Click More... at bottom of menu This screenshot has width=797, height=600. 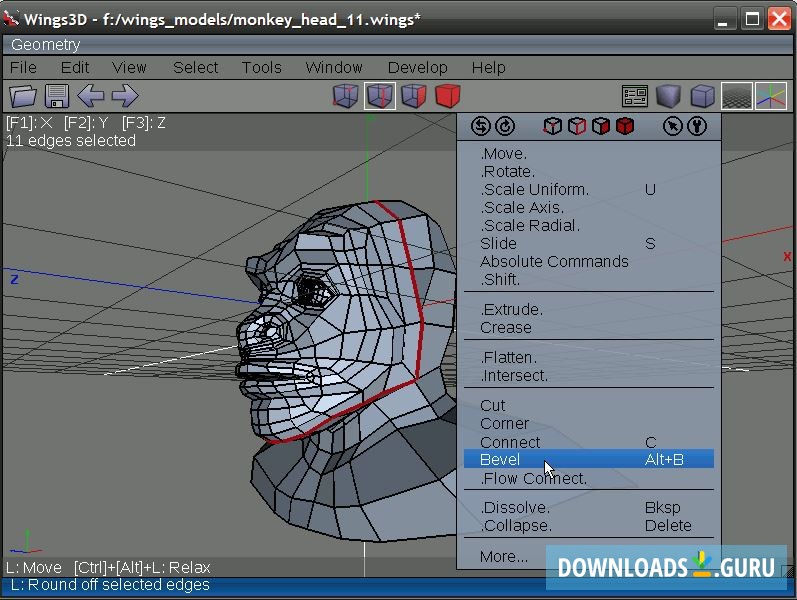(504, 556)
